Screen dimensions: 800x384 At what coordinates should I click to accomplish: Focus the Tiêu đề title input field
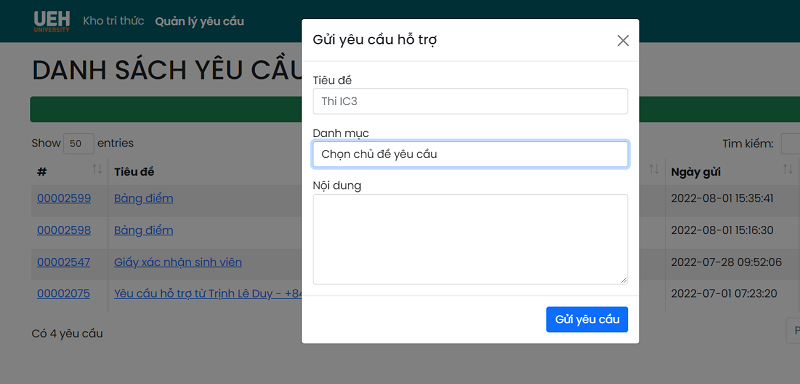pyautogui.click(x=470, y=101)
